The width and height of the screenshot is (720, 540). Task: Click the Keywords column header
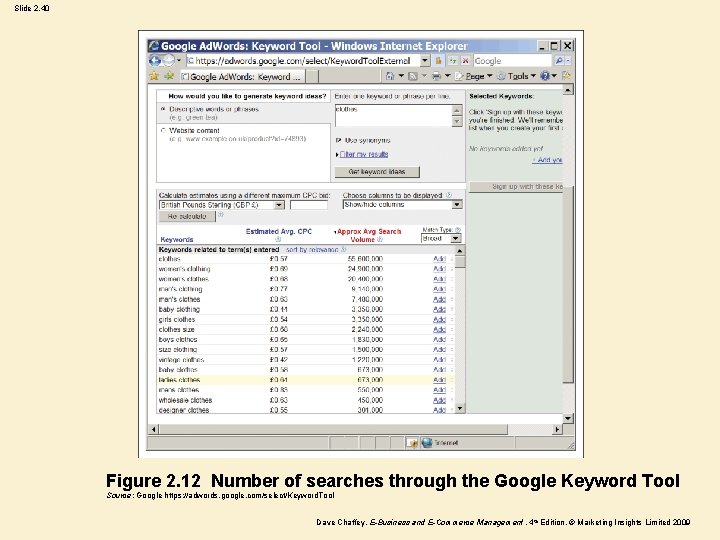pyautogui.click(x=177, y=240)
